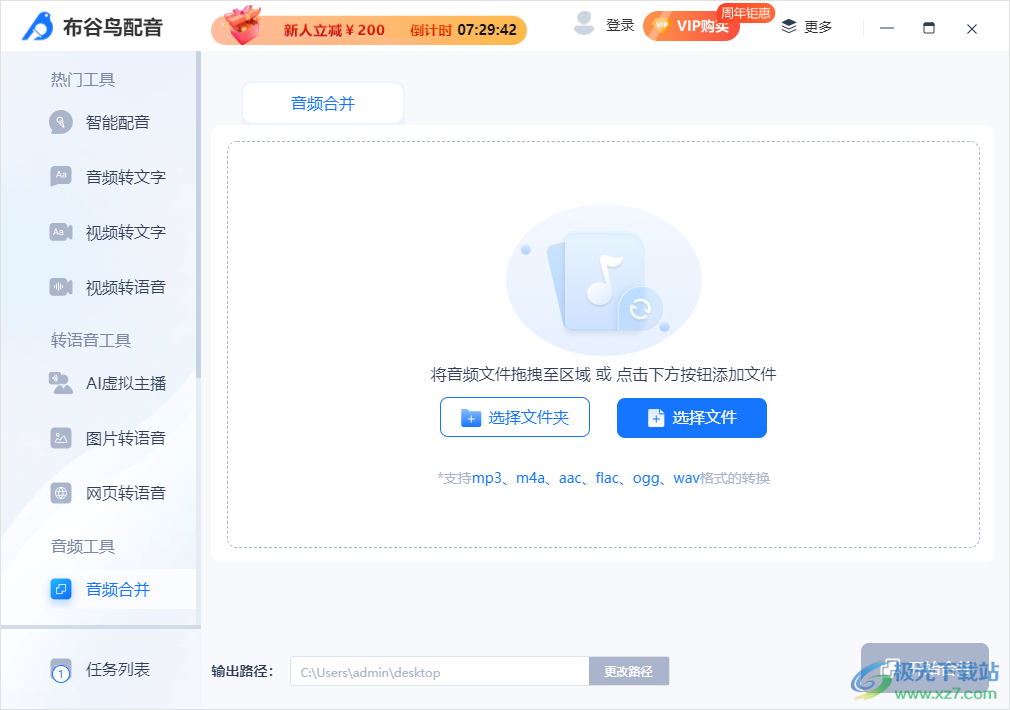Click the 网页转语音 globe icon
Screen dimensions: 1010x710
[x=61, y=493]
